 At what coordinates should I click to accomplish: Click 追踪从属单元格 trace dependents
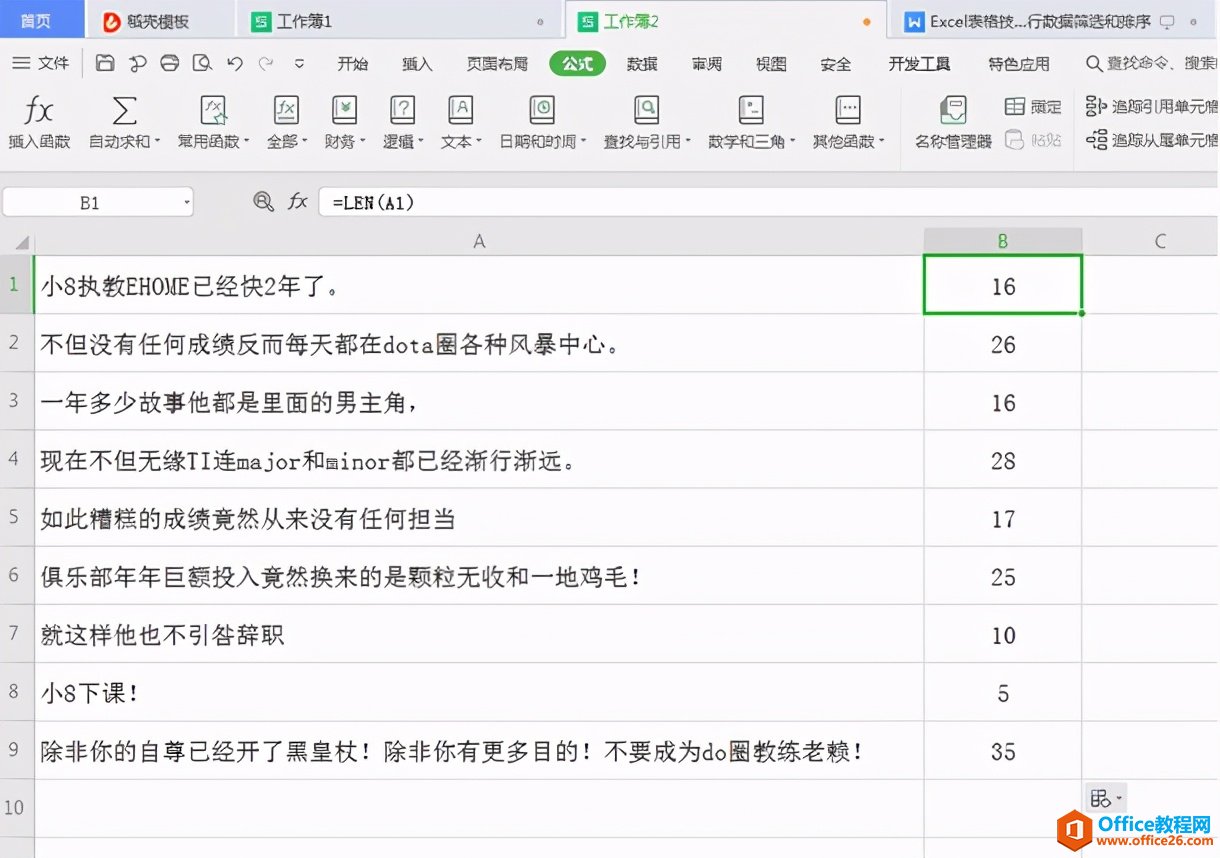coord(1154,140)
